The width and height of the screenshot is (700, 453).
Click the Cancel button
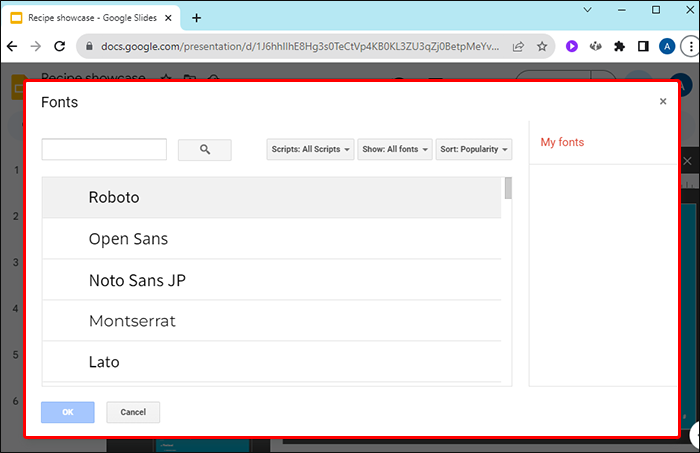click(133, 412)
